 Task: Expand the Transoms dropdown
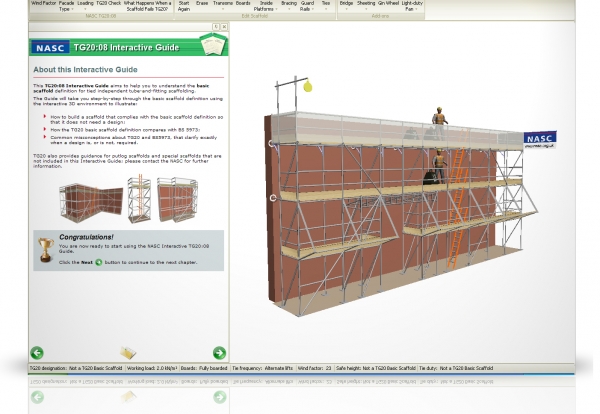(x=223, y=5)
